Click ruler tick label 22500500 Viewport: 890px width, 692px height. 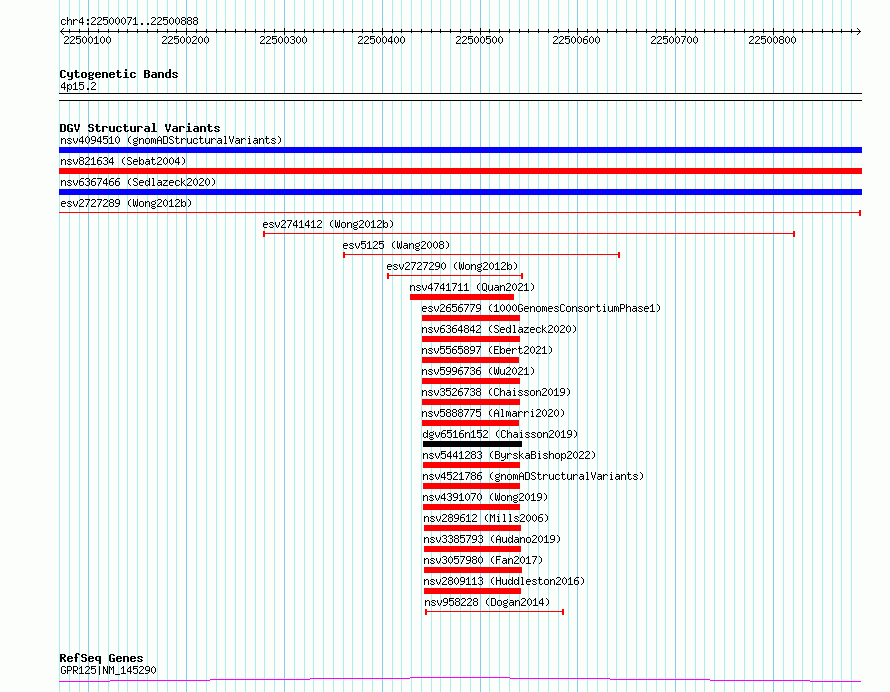point(479,40)
